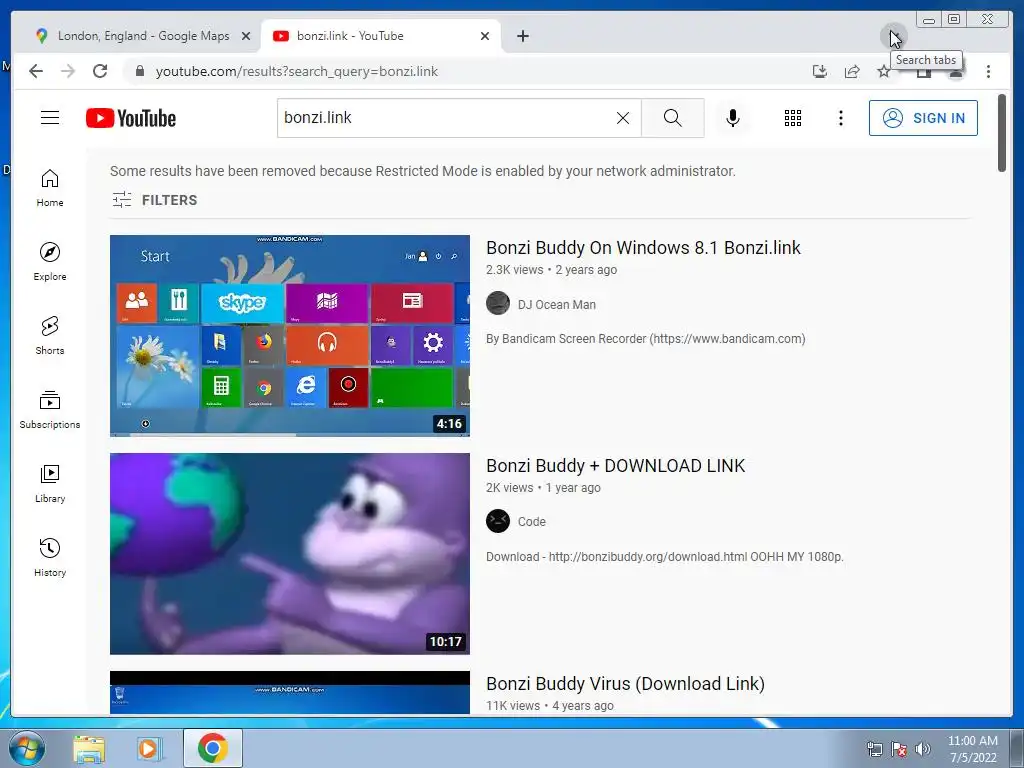
Task: Click the address bar URL
Action: (x=296, y=71)
